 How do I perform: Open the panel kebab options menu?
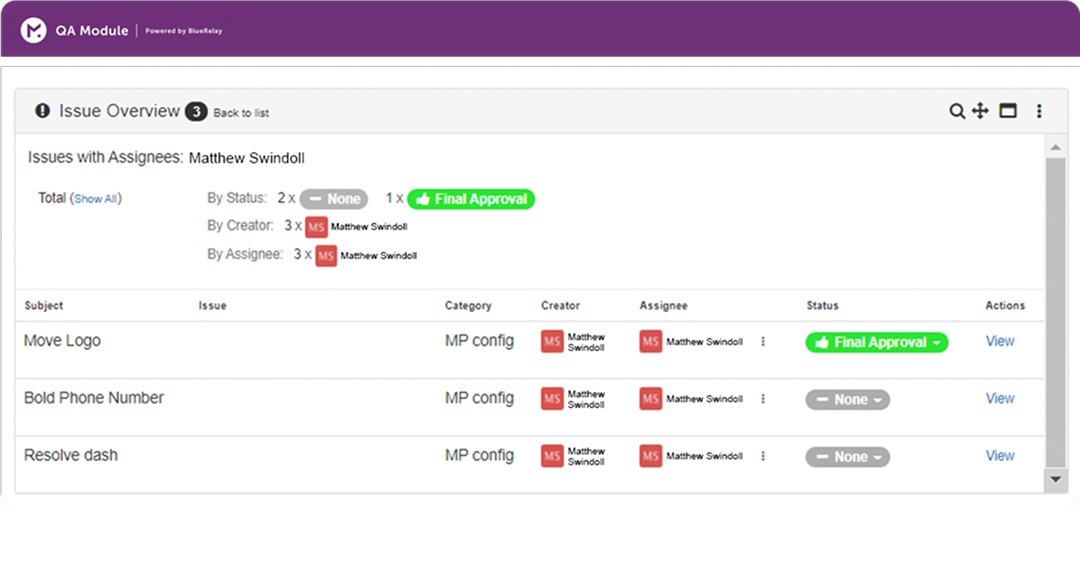(1039, 111)
